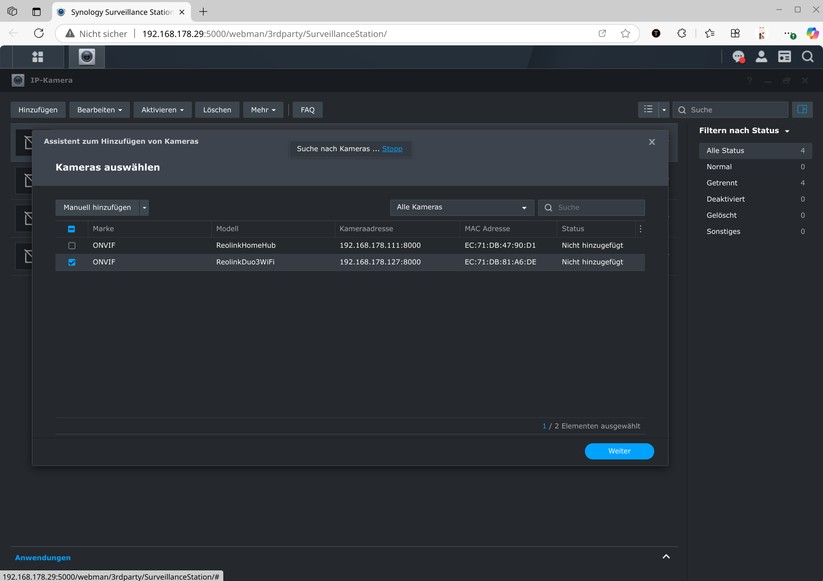Viewport: 823px width, 581px height.
Task: Open the widgets panel icon in header
Action: [787, 56]
